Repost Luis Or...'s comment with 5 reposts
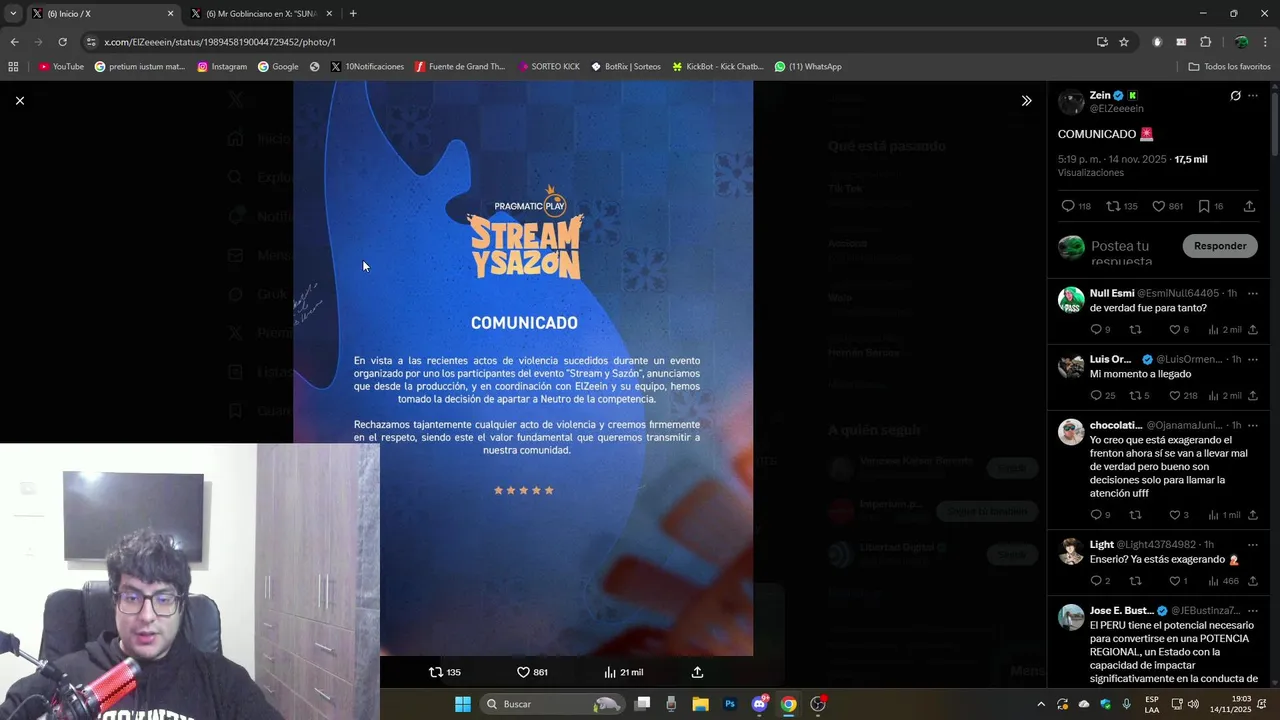The width and height of the screenshot is (1280, 720). (x=1139, y=396)
